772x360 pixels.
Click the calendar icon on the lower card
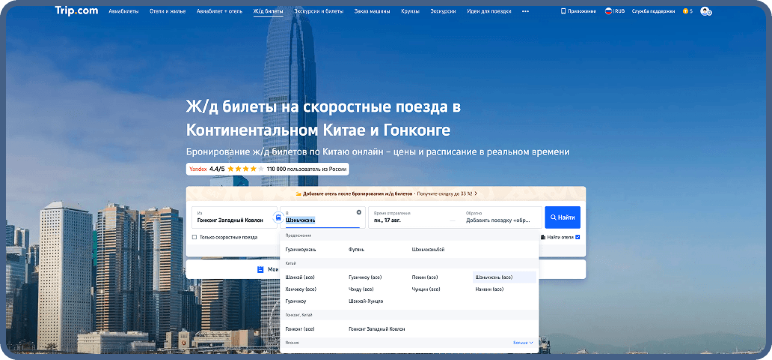pyautogui.click(x=260, y=269)
